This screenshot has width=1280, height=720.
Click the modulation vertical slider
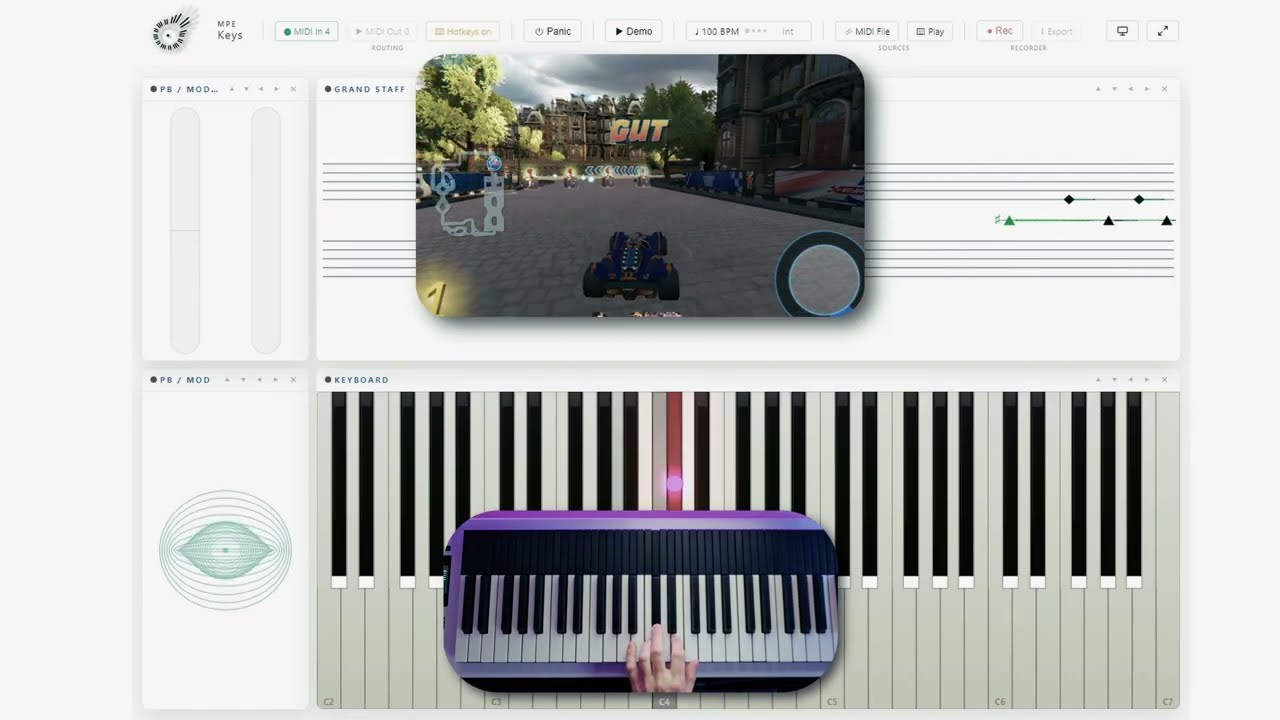point(266,230)
